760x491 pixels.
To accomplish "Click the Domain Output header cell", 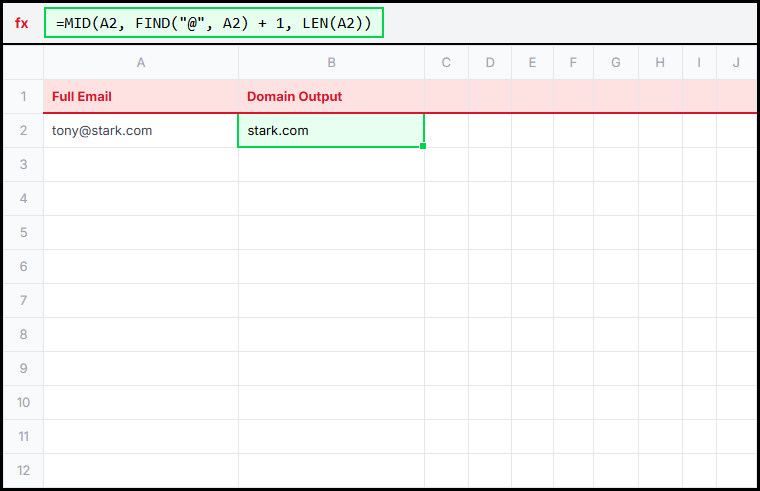I will (330, 97).
